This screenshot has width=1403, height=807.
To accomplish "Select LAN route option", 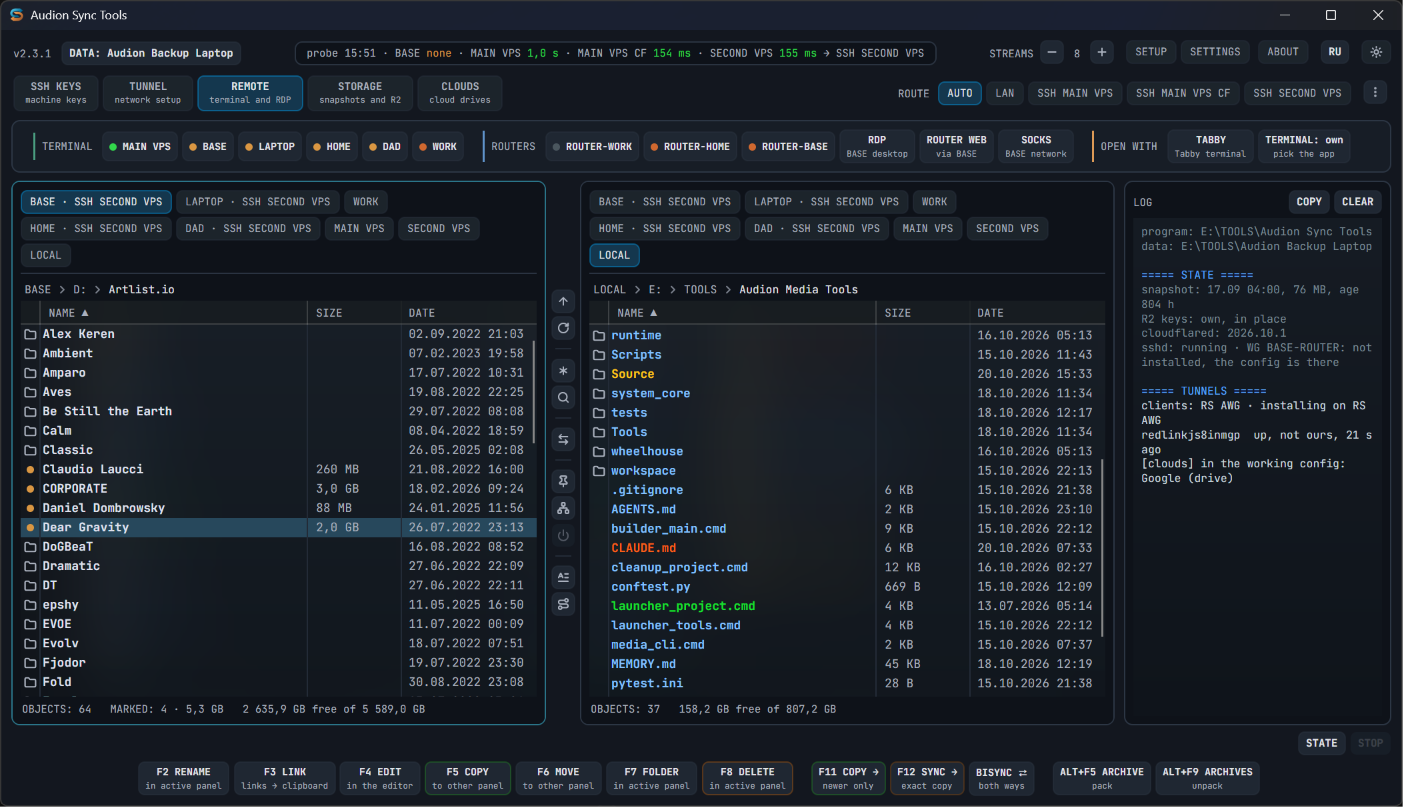I will [1005, 93].
